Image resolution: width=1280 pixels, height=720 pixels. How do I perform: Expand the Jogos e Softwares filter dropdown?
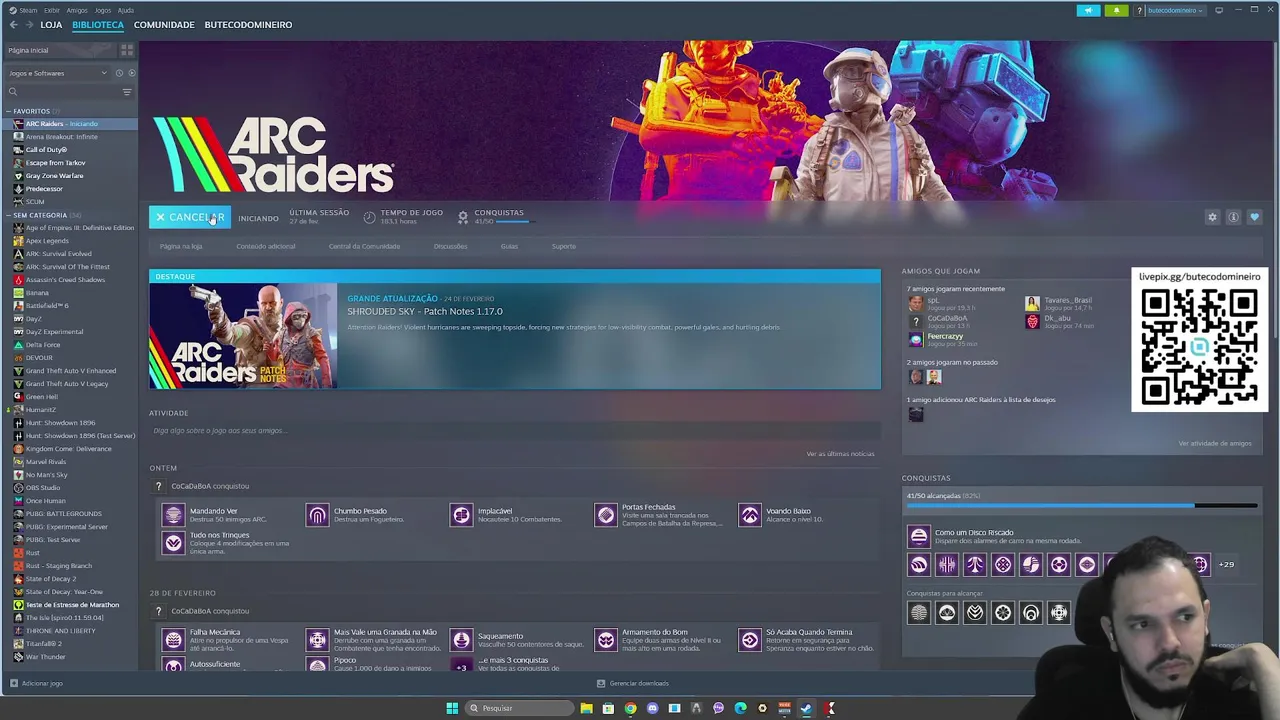(x=57, y=73)
